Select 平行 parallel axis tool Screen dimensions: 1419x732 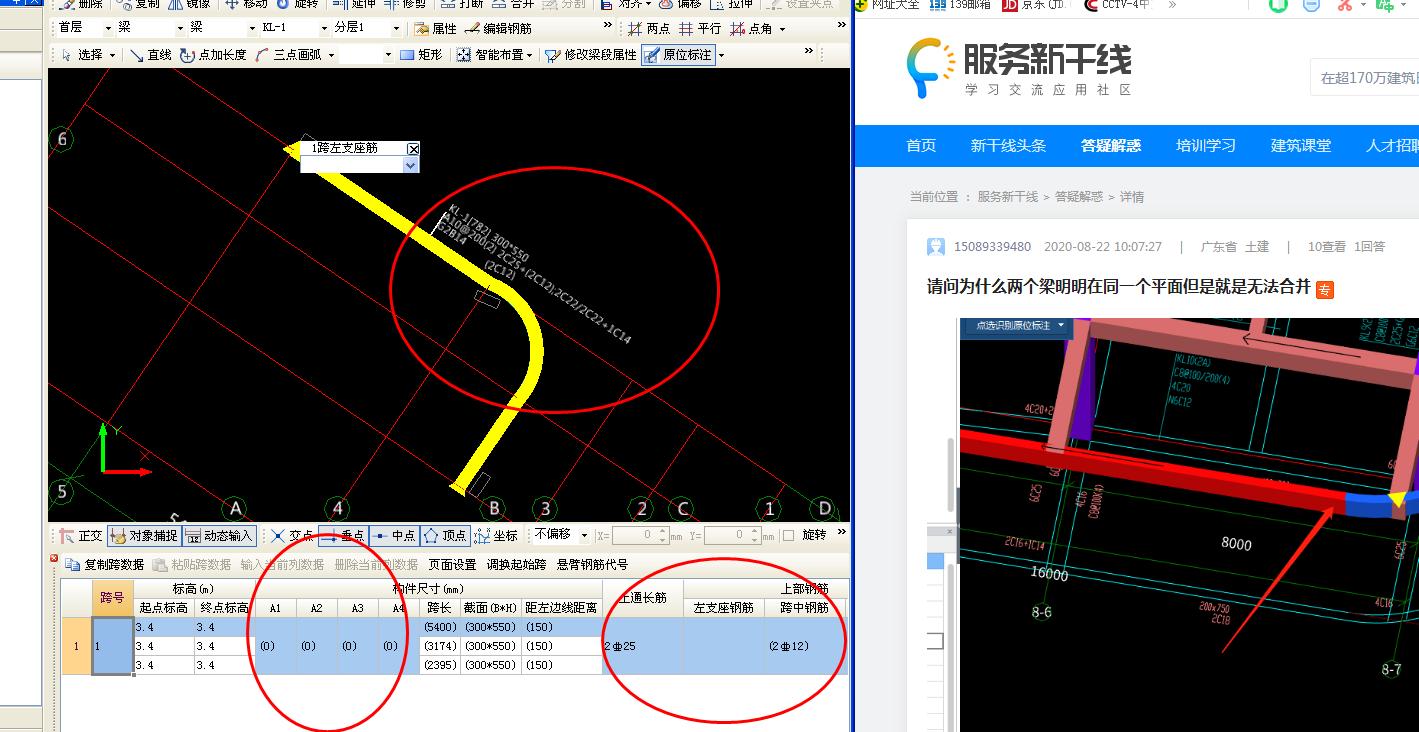(x=700, y=29)
